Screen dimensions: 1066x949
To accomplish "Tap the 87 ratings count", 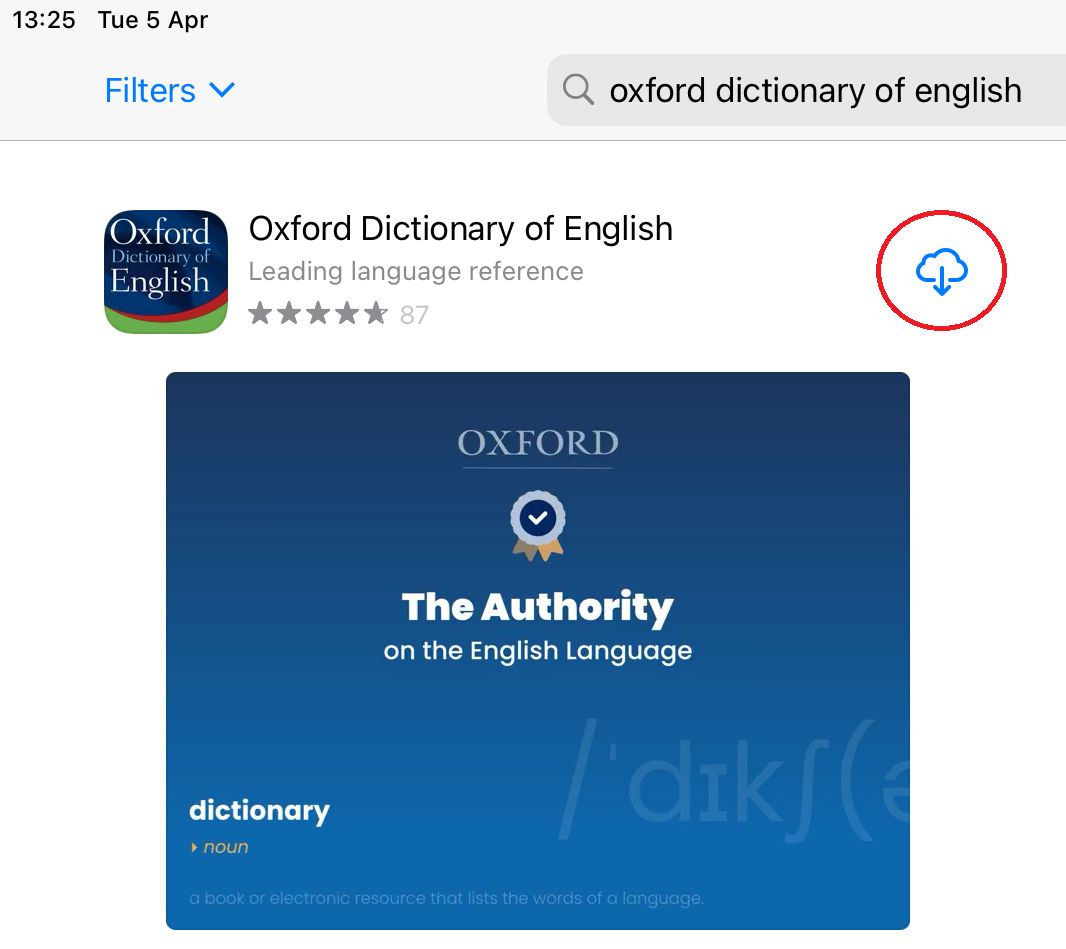I will [x=414, y=315].
